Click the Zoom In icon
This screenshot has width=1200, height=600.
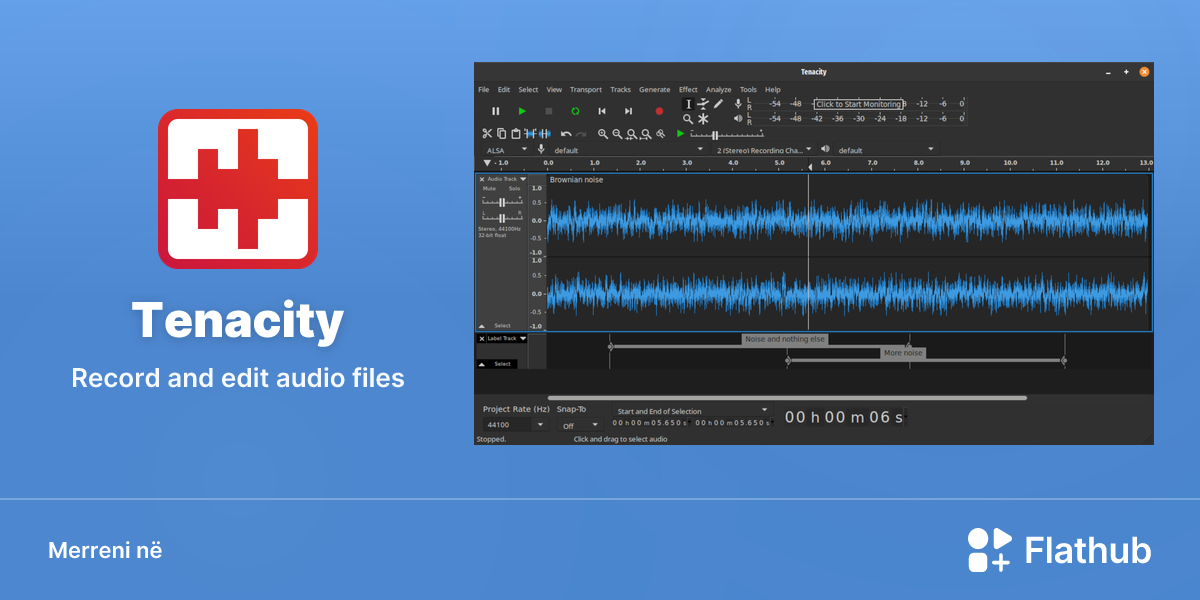point(603,133)
